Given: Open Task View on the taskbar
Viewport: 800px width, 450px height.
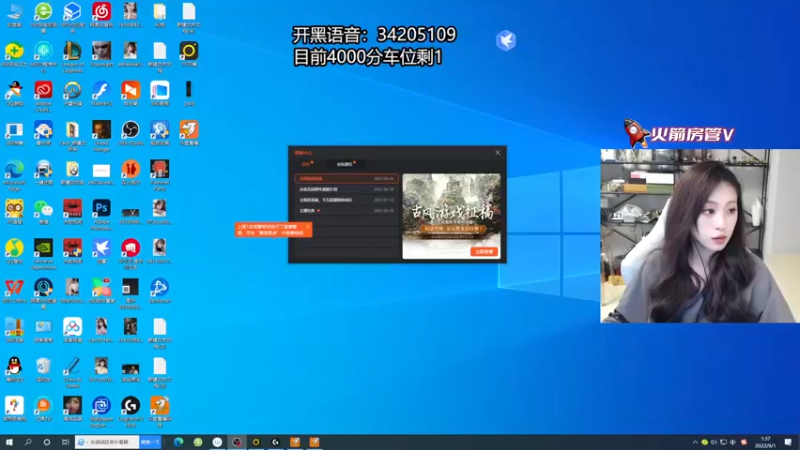Looking at the screenshot, I should click(65, 442).
